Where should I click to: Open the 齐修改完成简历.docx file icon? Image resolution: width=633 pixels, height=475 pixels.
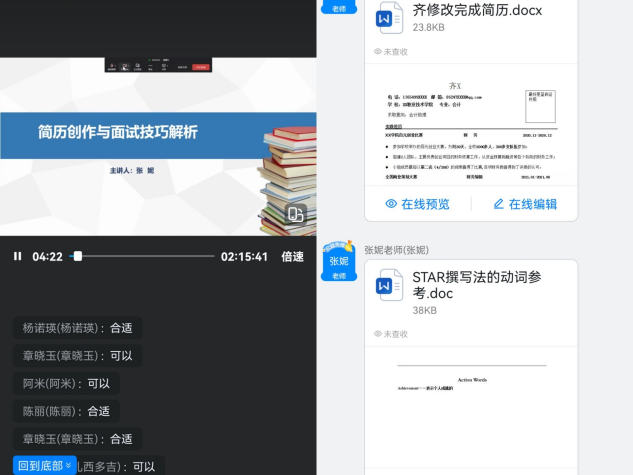coord(389,18)
